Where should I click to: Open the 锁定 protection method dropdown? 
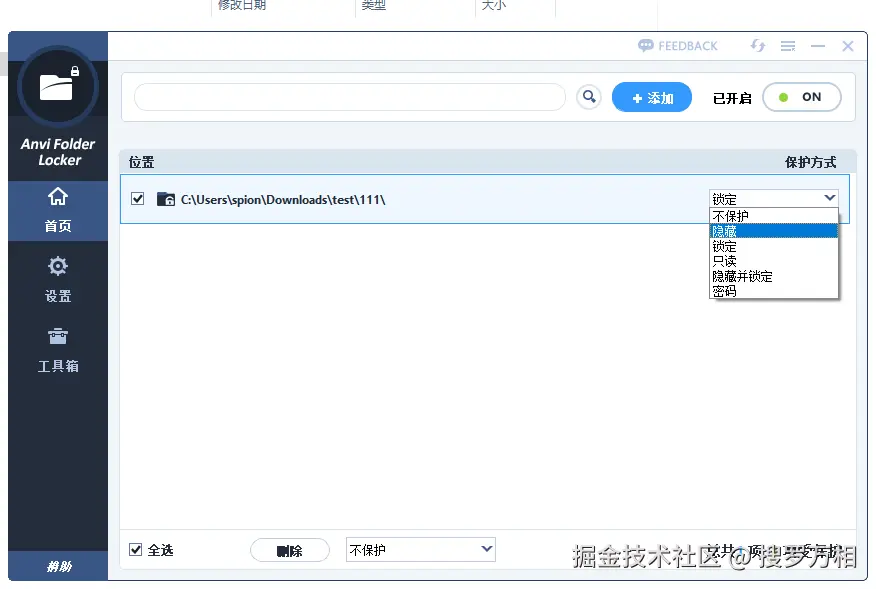point(774,197)
